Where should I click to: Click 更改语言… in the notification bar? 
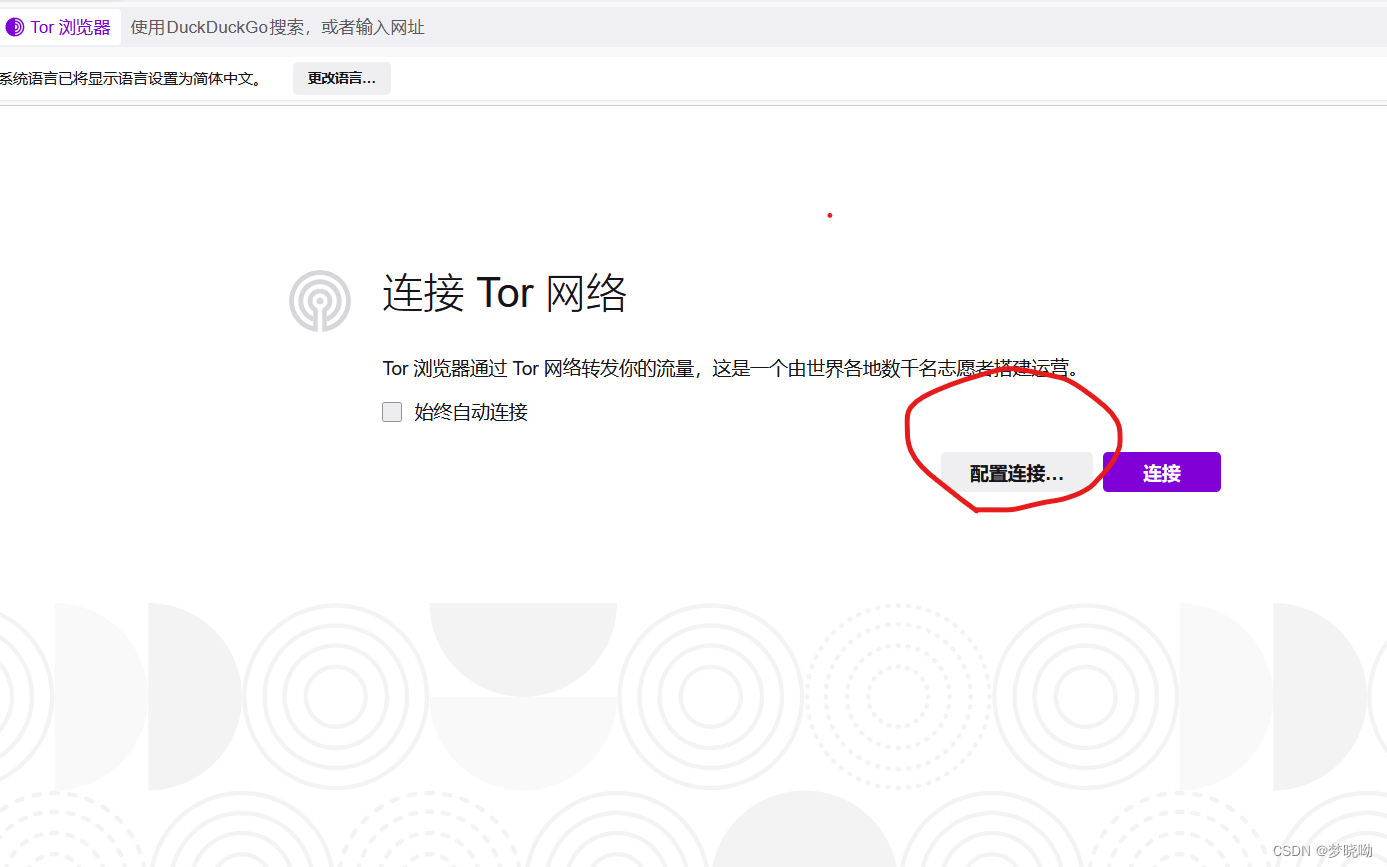point(341,78)
